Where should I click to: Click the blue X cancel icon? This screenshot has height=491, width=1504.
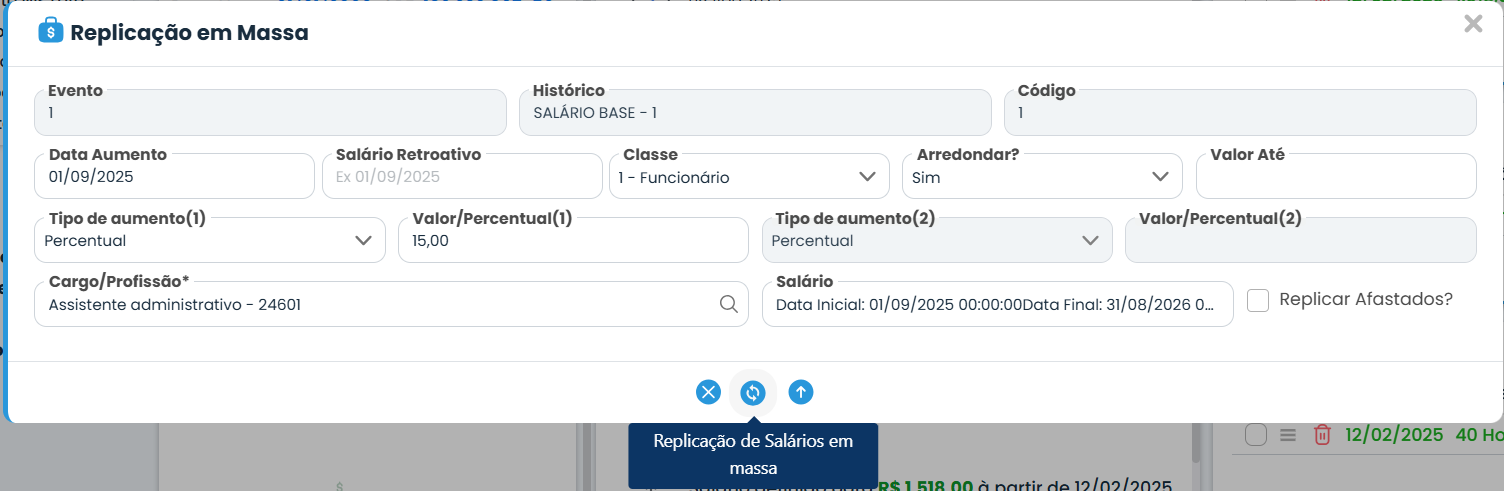[708, 392]
